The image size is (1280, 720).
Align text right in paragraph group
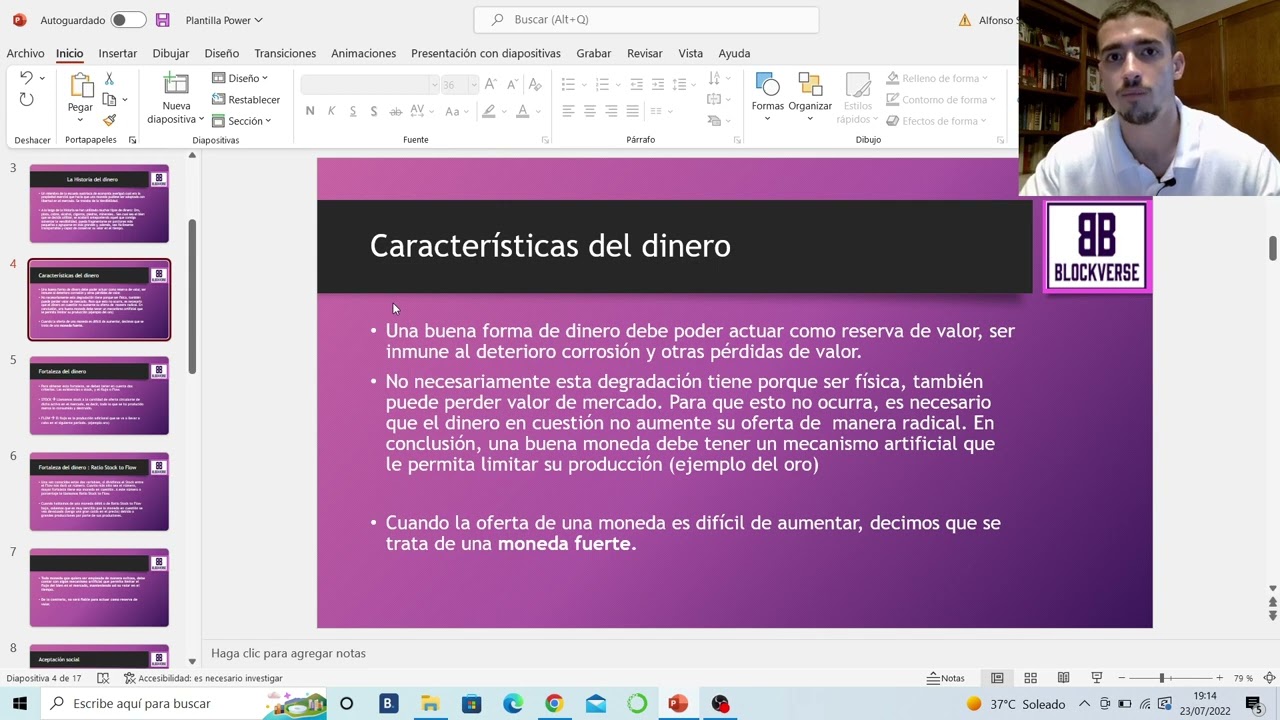[x=610, y=111]
